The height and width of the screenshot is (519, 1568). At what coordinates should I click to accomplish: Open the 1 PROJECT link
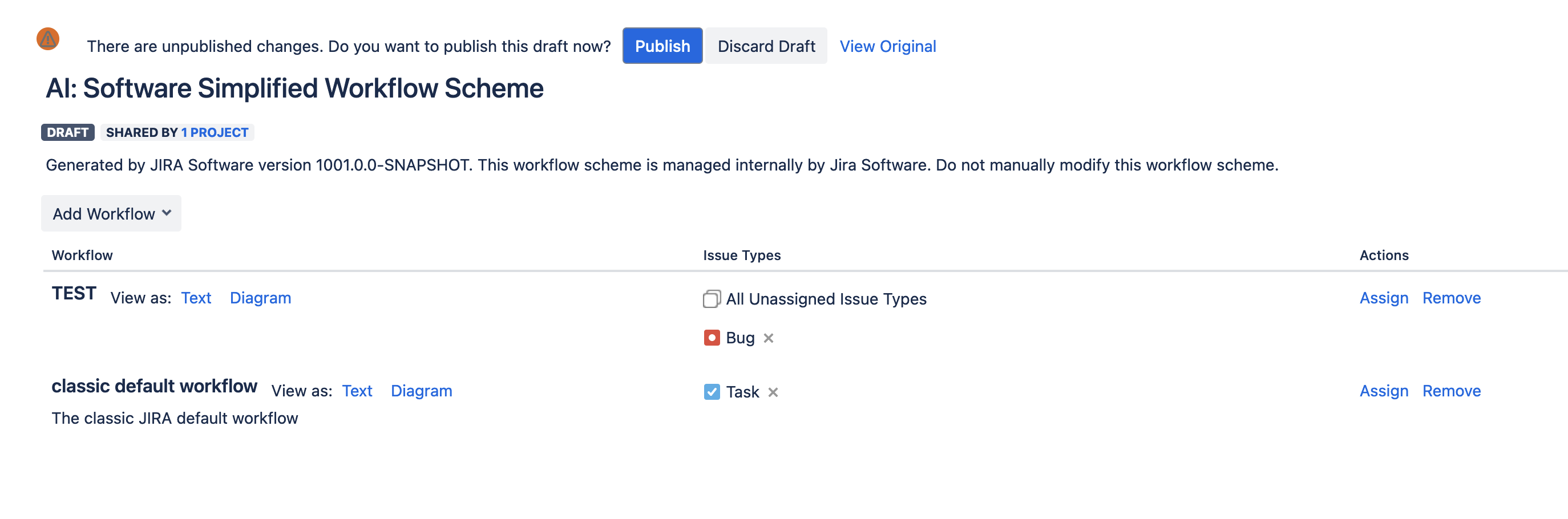[213, 132]
